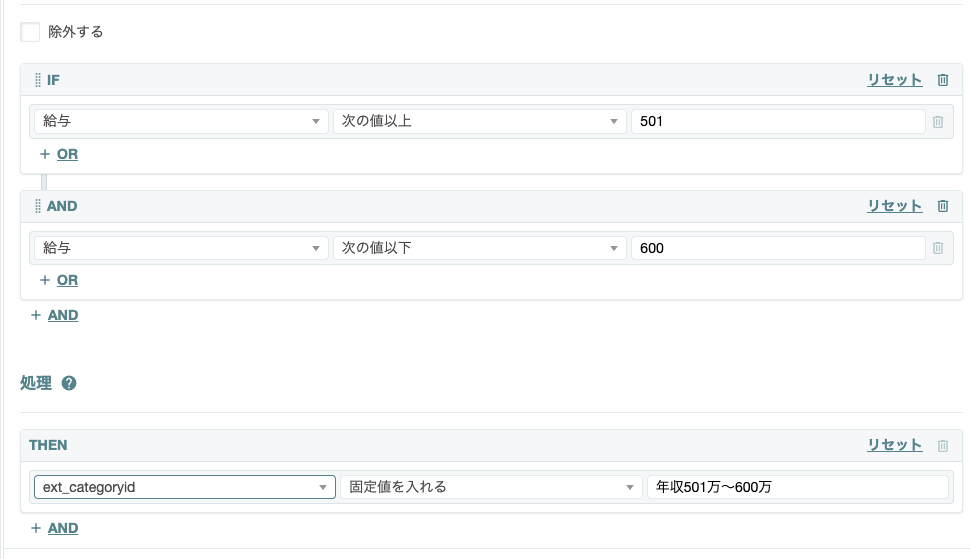This screenshot has width=970, height=559.
Task: Focus the value field containing 600
Action: point(778,248)
